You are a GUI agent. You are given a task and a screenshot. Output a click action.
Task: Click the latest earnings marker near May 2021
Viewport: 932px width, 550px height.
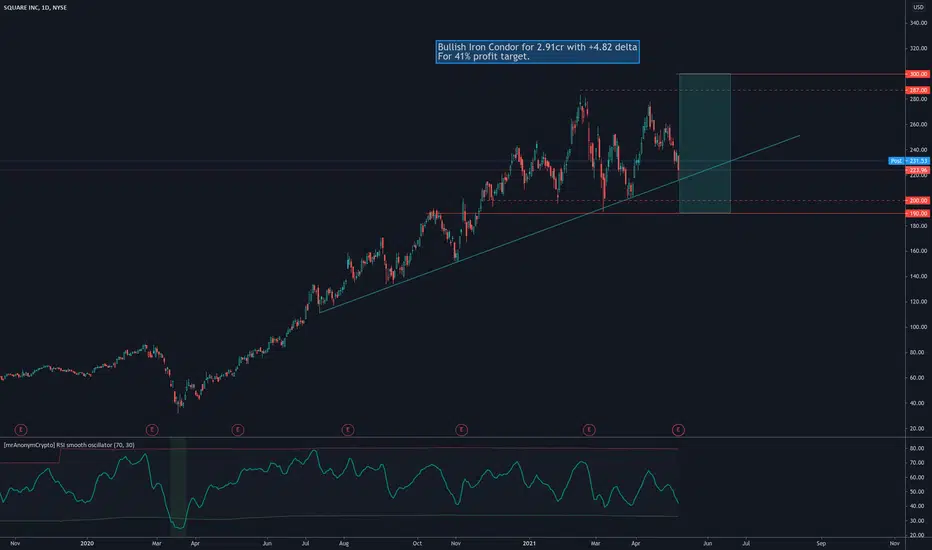(x=678, y=429)
